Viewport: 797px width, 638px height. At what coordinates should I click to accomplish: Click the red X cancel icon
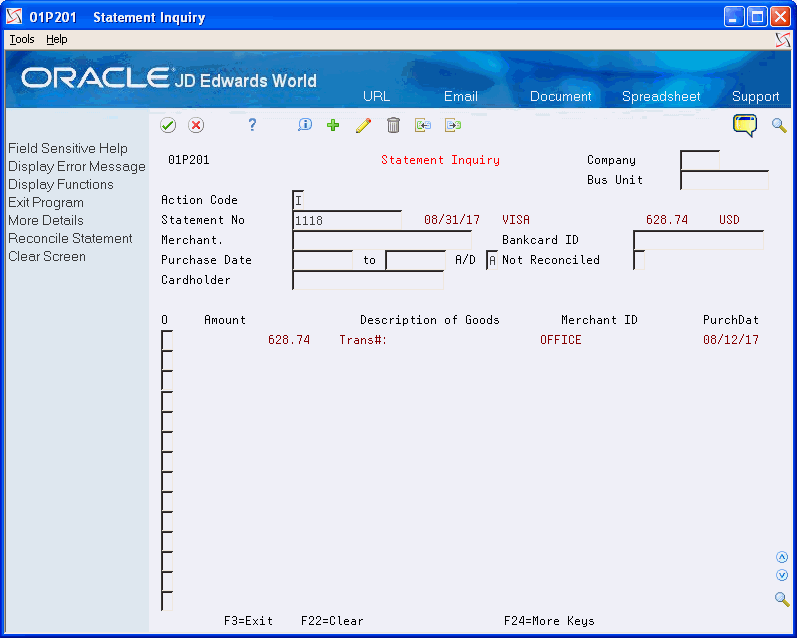196,125
